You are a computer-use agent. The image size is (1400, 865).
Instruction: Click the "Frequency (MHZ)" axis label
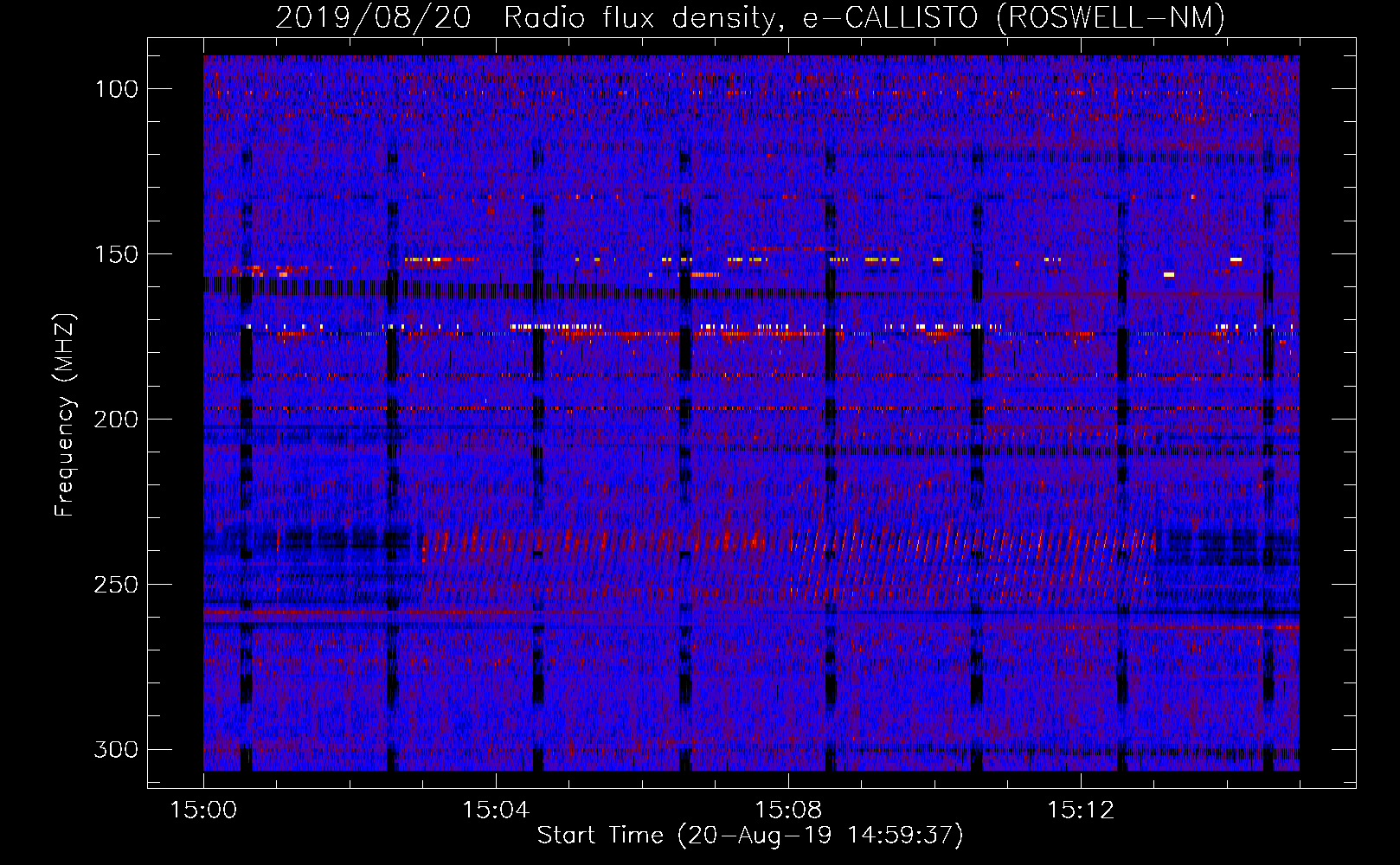(x=65, y=414)
